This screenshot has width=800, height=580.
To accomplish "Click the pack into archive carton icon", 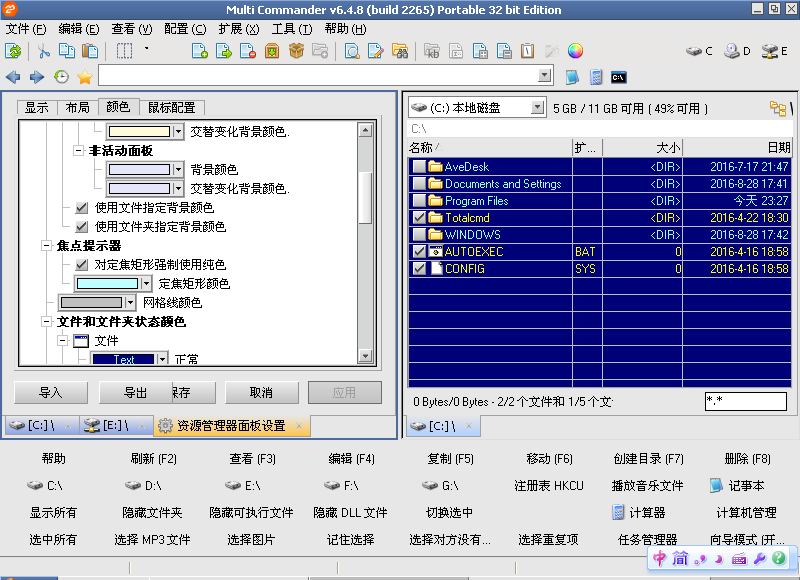I will click(296, 51).
